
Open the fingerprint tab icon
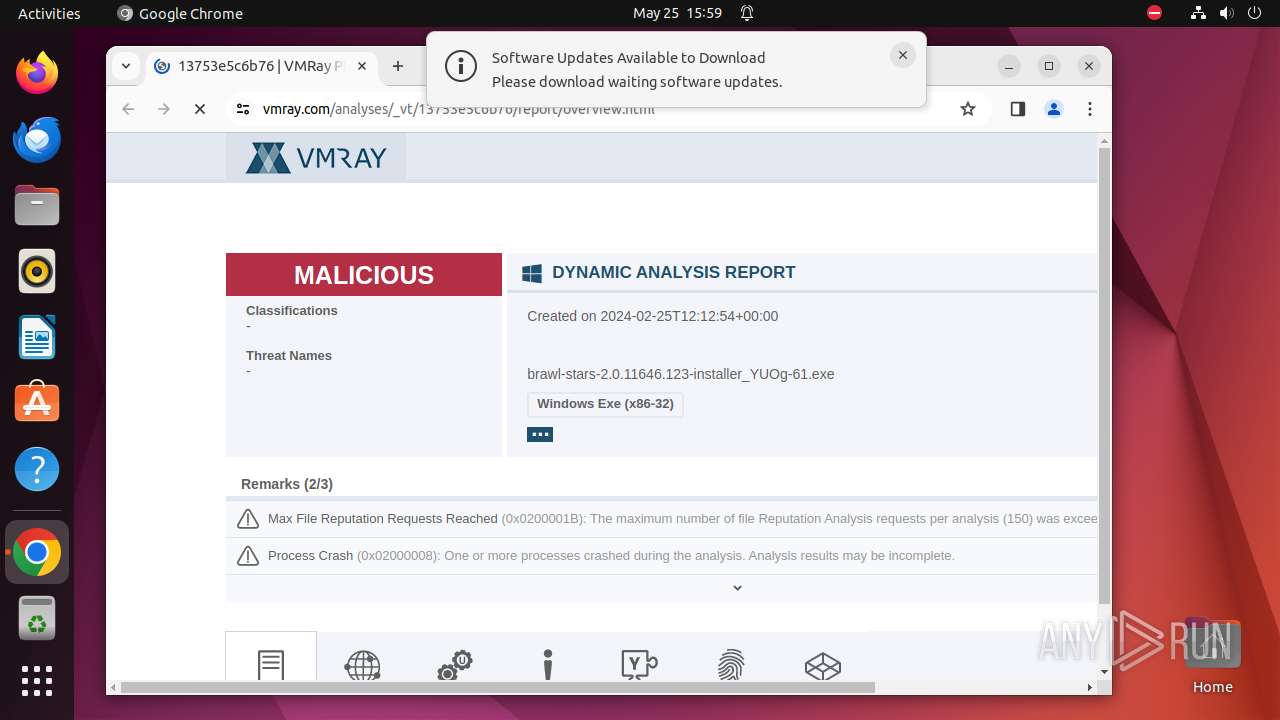click(731, 665)
